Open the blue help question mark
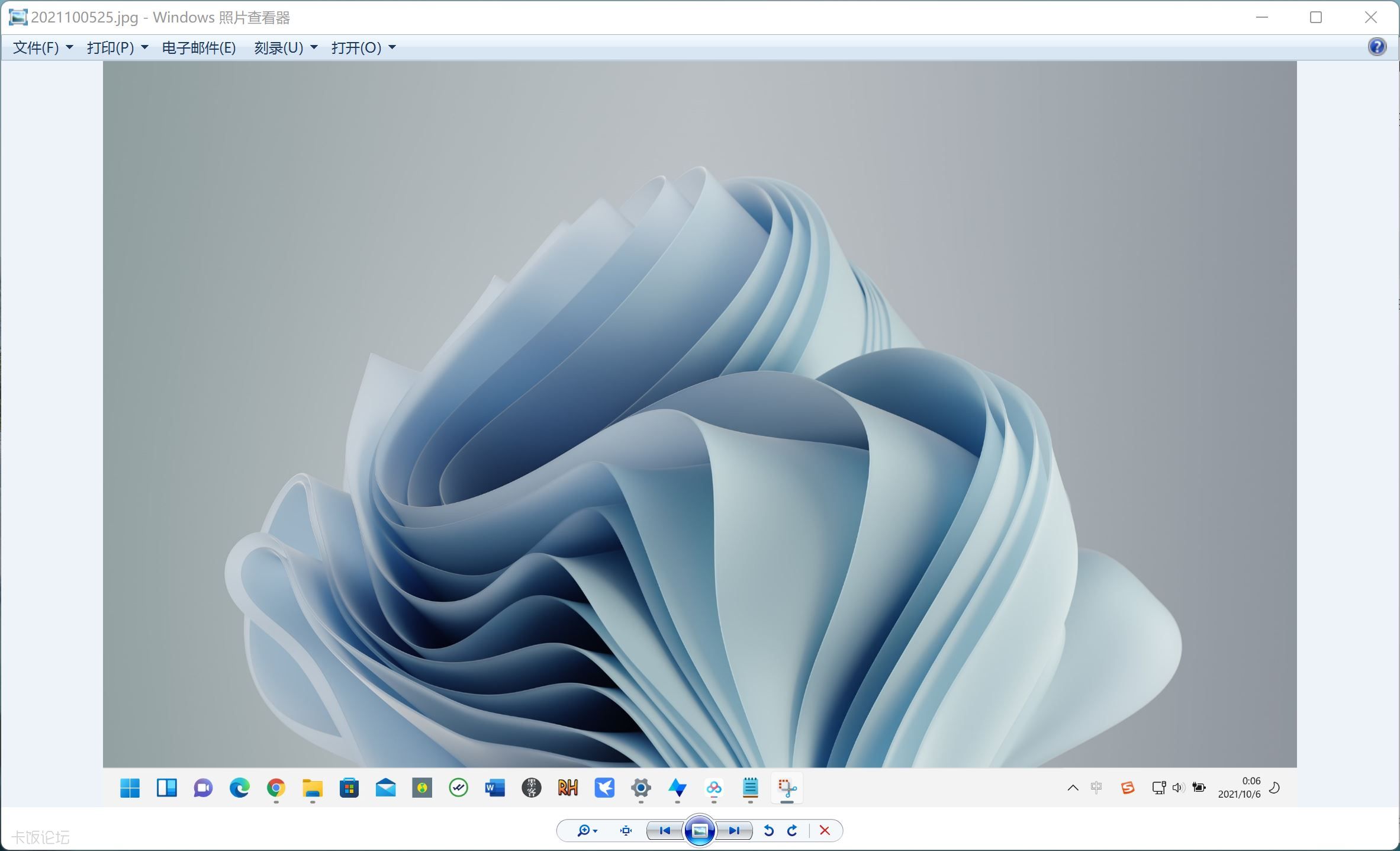Screen dimensions: 1400x851 coord(1377,47)
